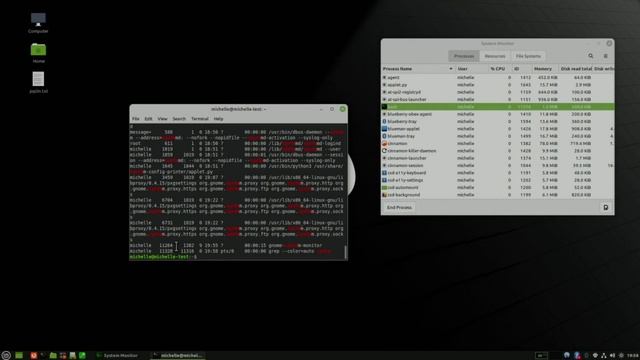This screenshot has height=360, width=640.
Task: Open the Edit menu in terminal
Action: [148, 119]
